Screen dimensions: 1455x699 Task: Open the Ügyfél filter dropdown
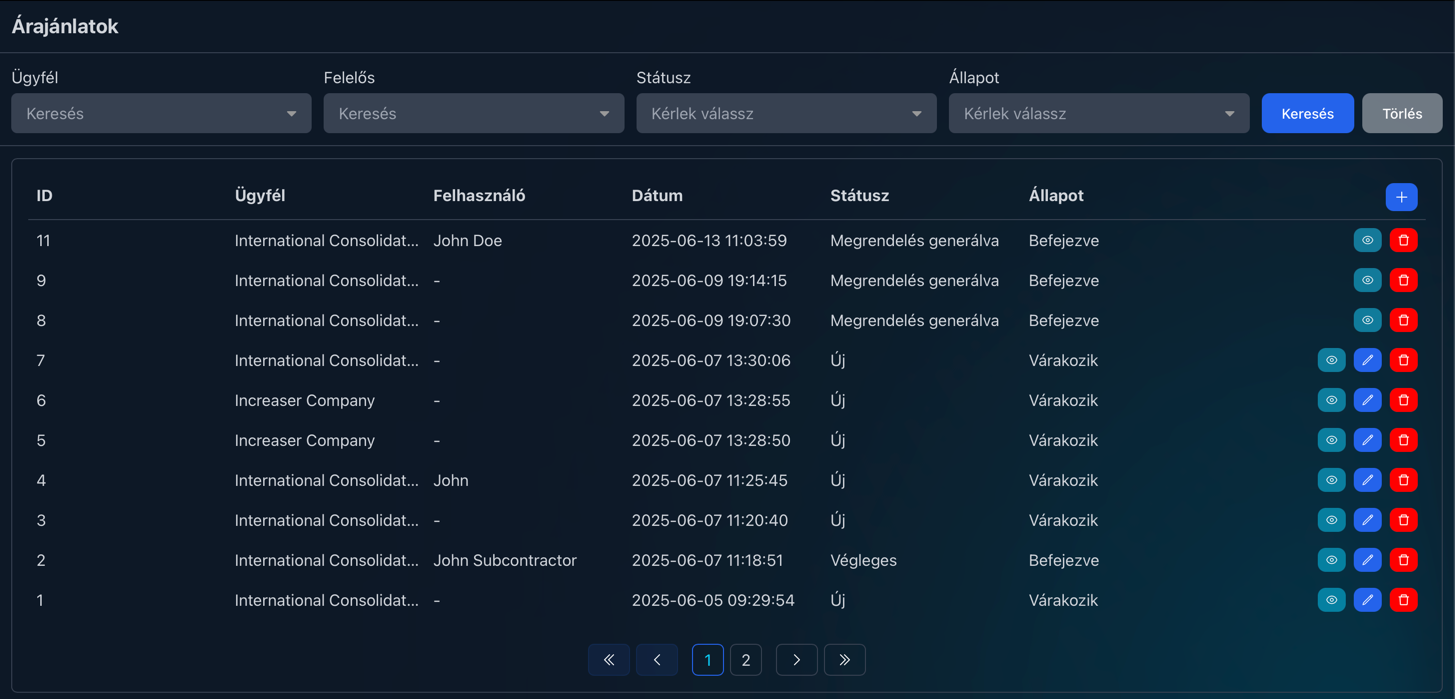[161, 114]
